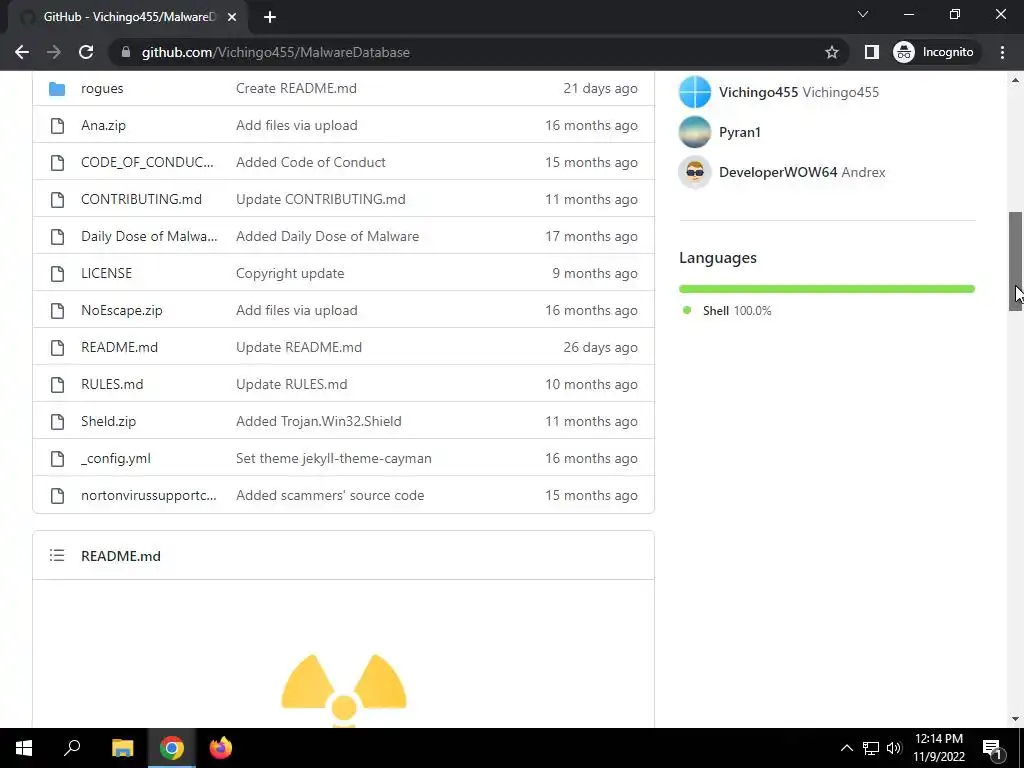Open the rogues folder
Screen dimensions: 1024x768
pos(102,89)
